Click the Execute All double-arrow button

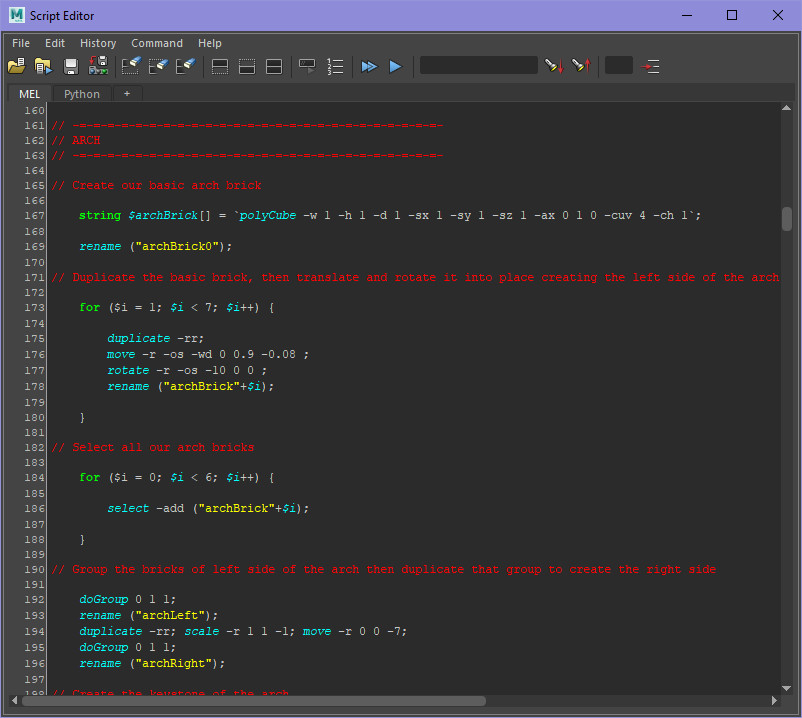[369, 66]
